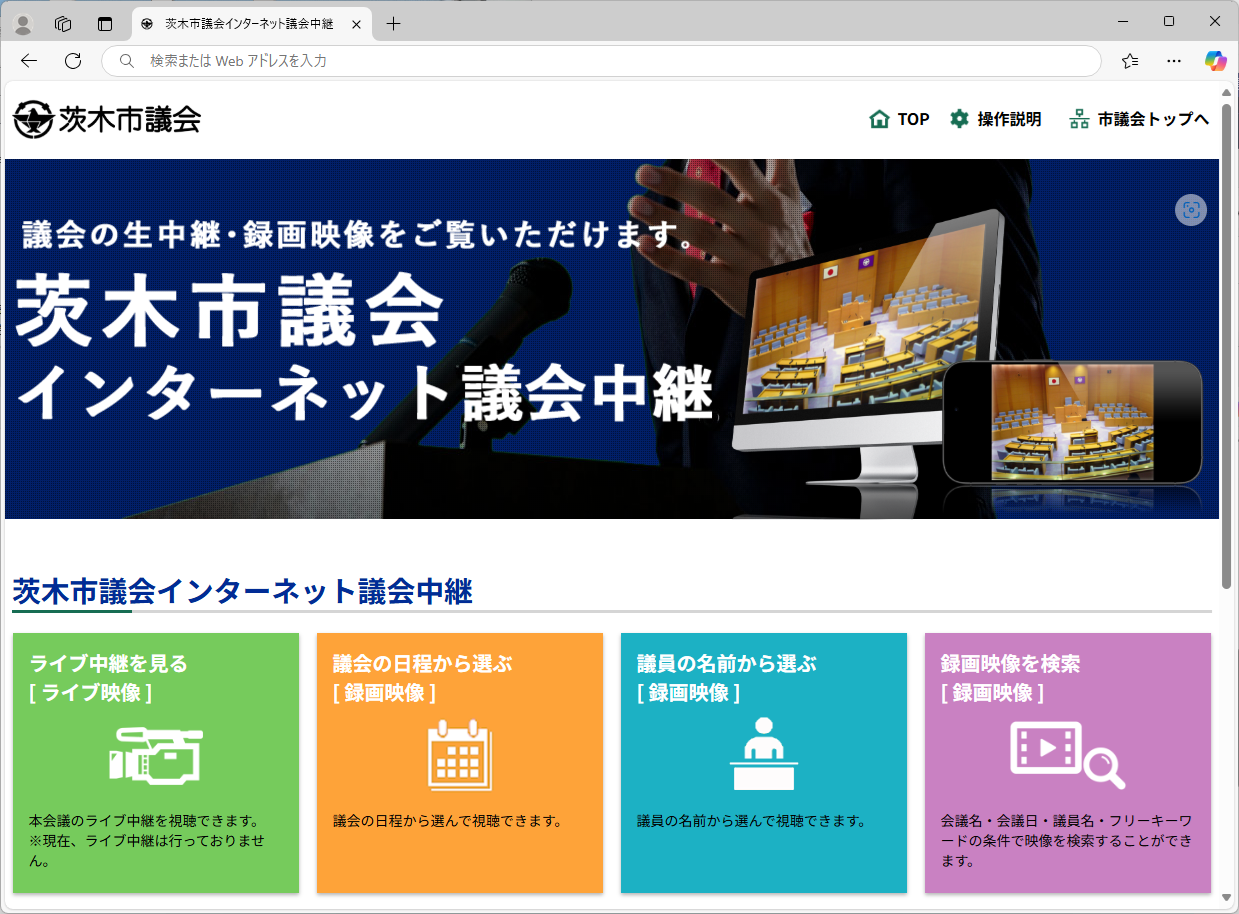Click the heading 茨木市議会インターネット議会中継
The height and width of the screenshot is (914, 1239).
(x=242, y=592)
